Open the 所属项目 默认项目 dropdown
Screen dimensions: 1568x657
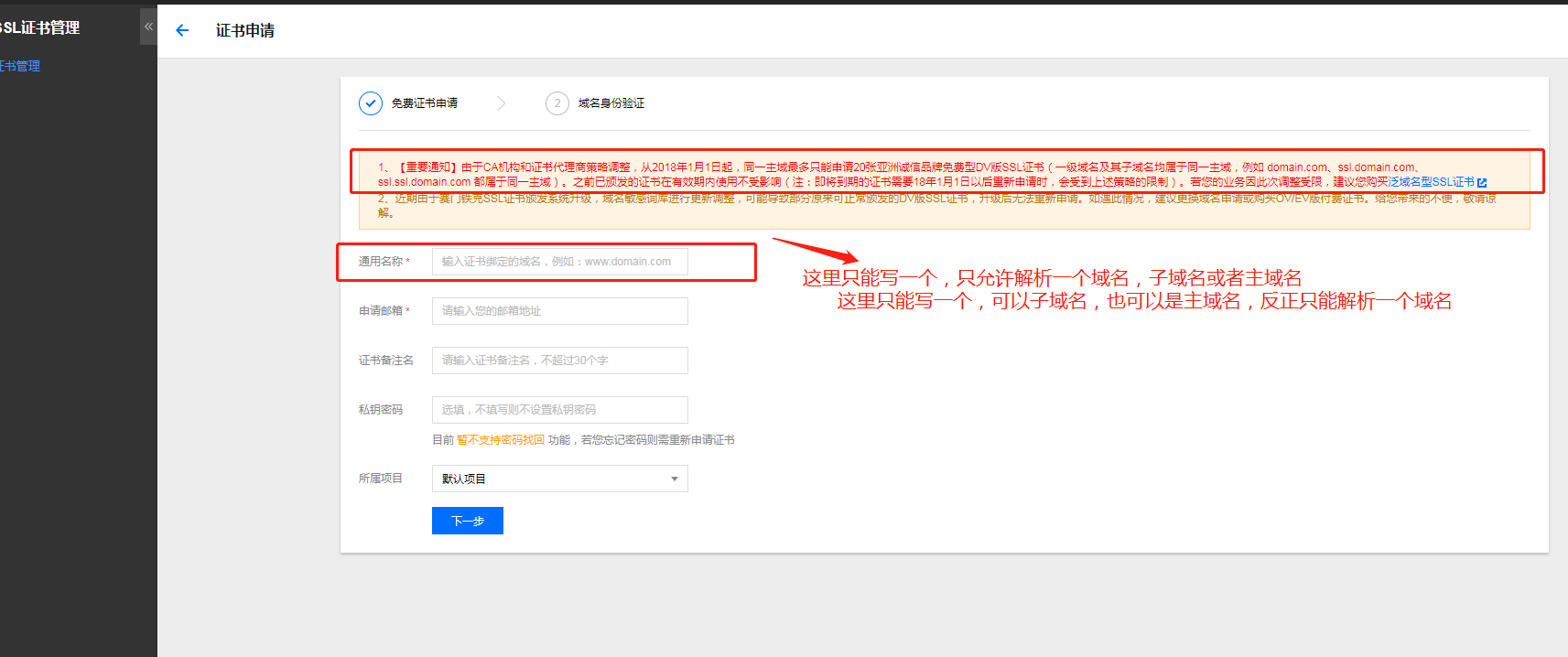pyautogui.click(x=560, y=479)
